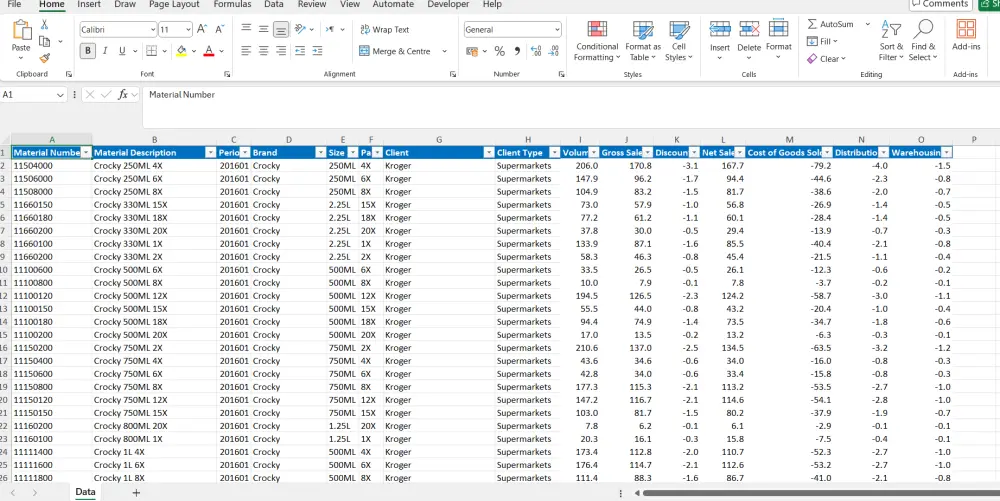Viewport: 1000px width, 501px height.
Task: Open the Brand column filter dropdown
Action: [x=319, y=153]
